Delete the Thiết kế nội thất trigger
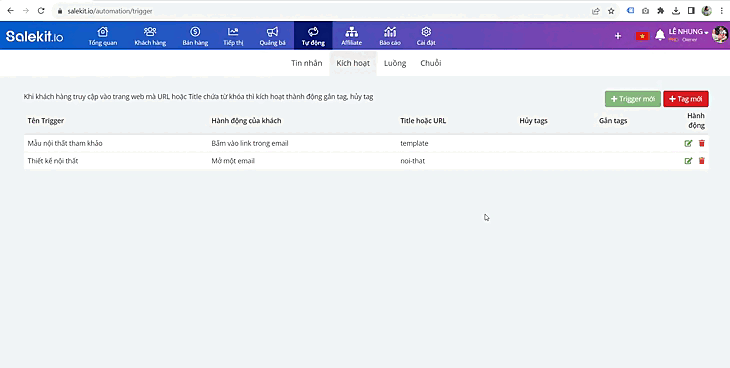Screen dimensions: 730x368 [x=702, y=161]
